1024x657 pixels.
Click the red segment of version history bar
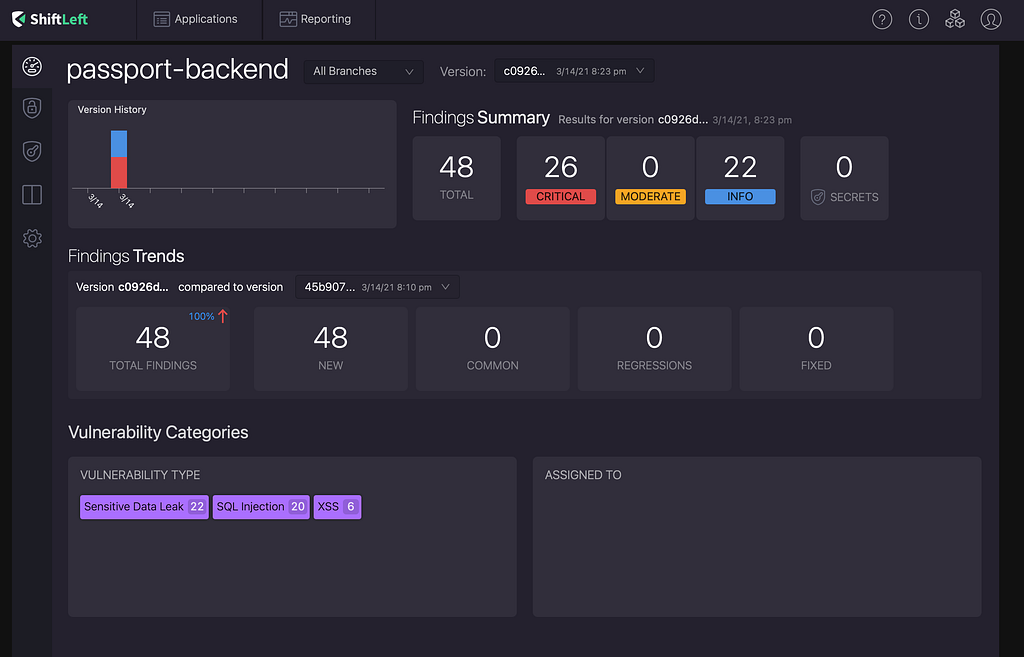(x=119, y=172)
